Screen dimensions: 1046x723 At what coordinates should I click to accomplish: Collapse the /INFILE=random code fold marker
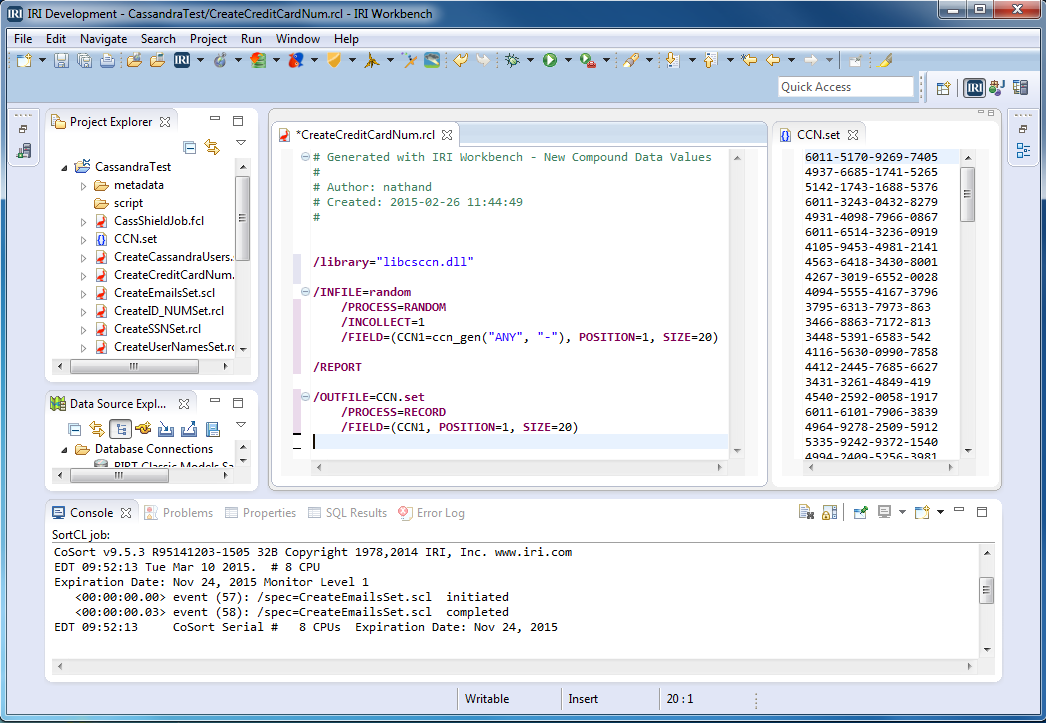305,291
